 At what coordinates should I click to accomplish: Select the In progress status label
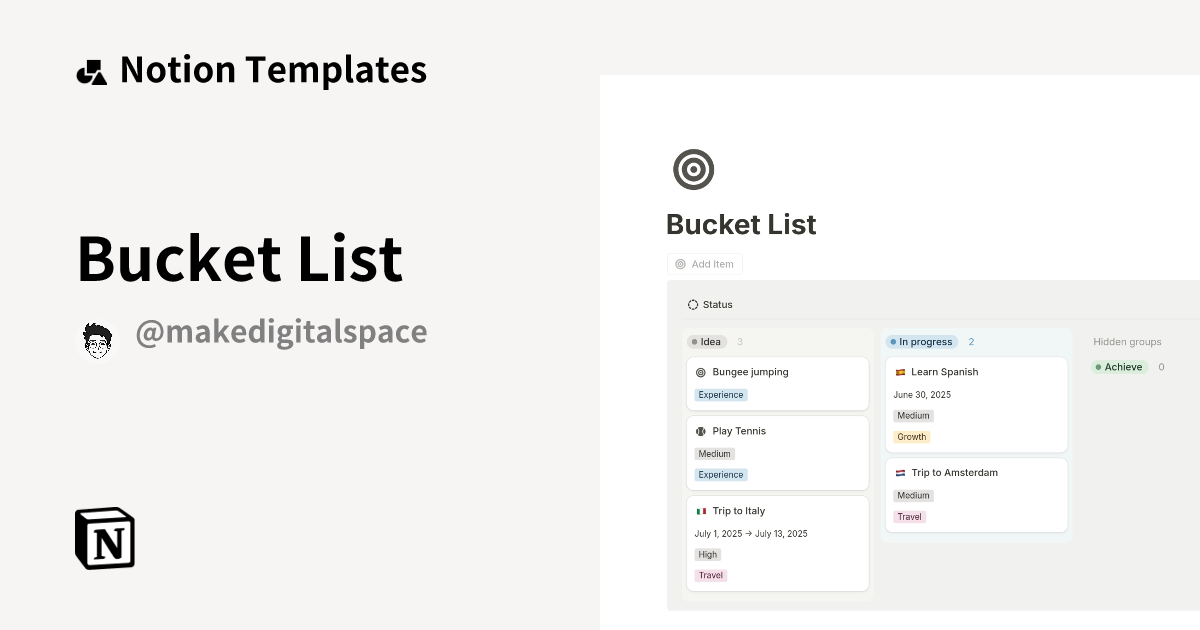click(921, 341)
